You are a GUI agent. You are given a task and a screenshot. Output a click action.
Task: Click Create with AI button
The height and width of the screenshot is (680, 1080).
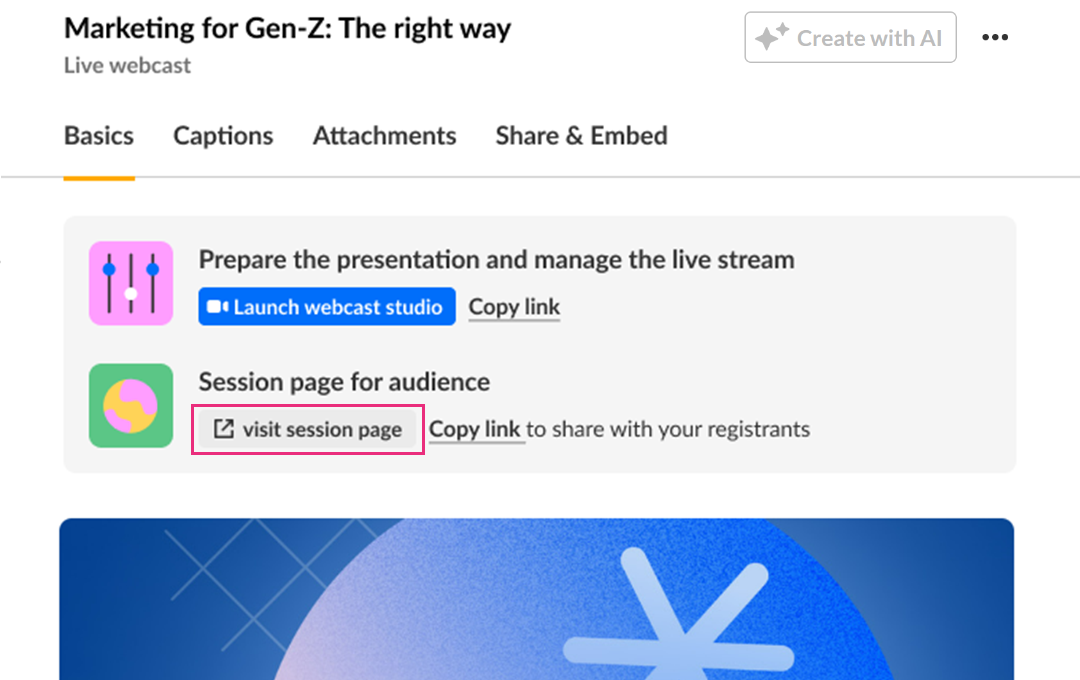(850, 37)
